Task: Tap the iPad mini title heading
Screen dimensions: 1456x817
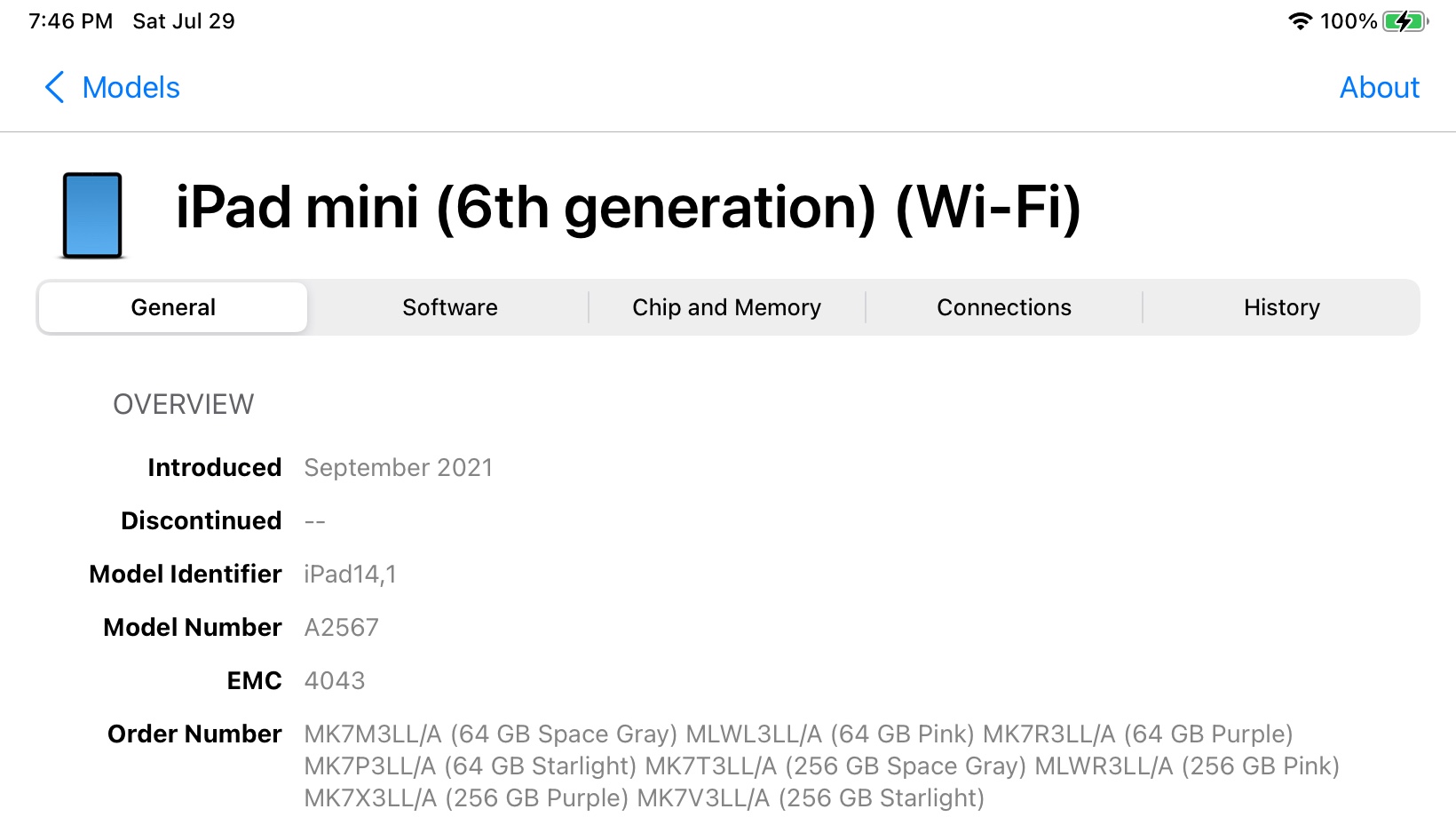Action: click(628, 208)
